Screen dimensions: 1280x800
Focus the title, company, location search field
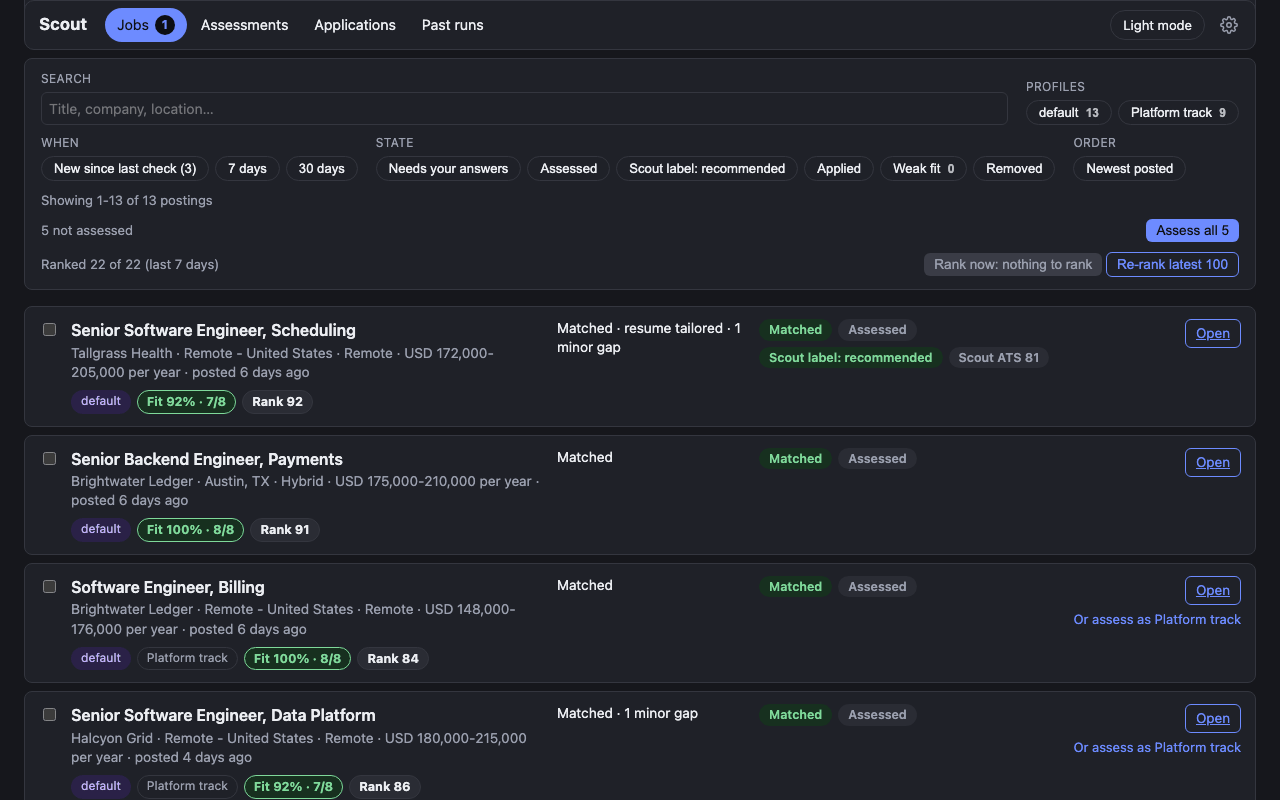tap(524, 109)
